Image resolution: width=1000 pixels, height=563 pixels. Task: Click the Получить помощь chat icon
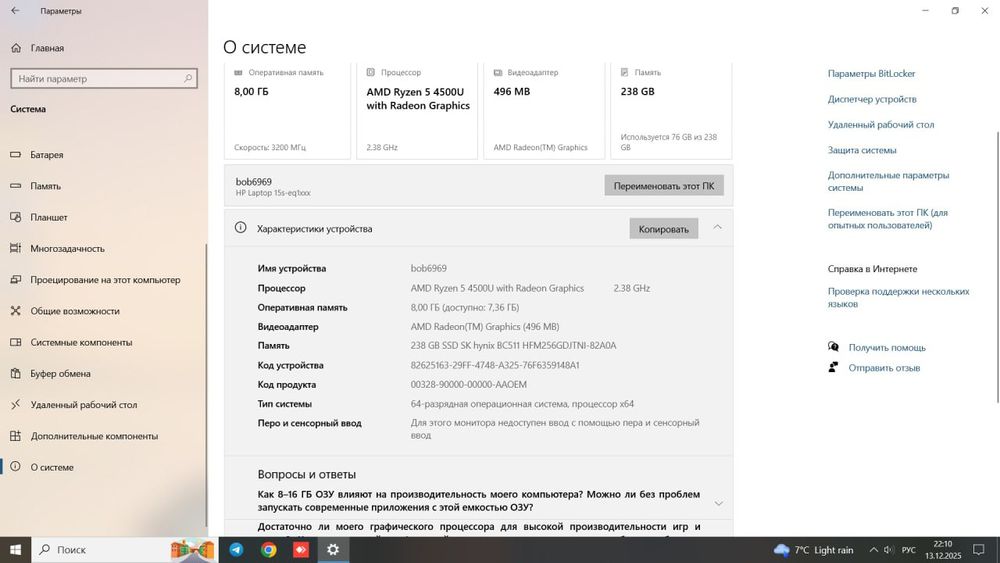point(833,347)
